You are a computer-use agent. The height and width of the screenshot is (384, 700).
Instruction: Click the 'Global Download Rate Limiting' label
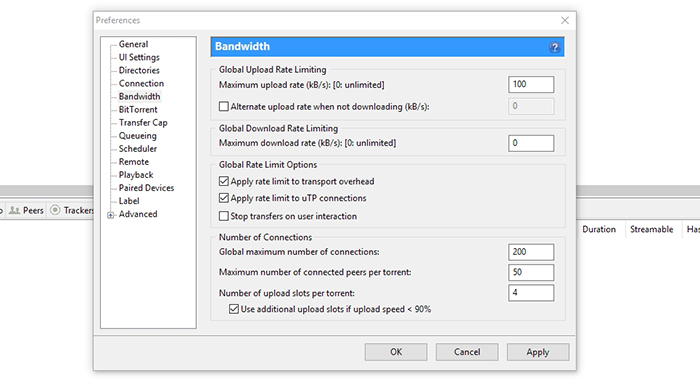(x=278, y=128)
